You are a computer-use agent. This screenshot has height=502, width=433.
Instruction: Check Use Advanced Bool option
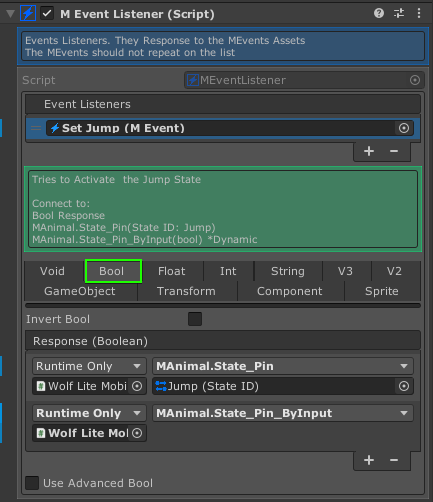tap(32, 483)
